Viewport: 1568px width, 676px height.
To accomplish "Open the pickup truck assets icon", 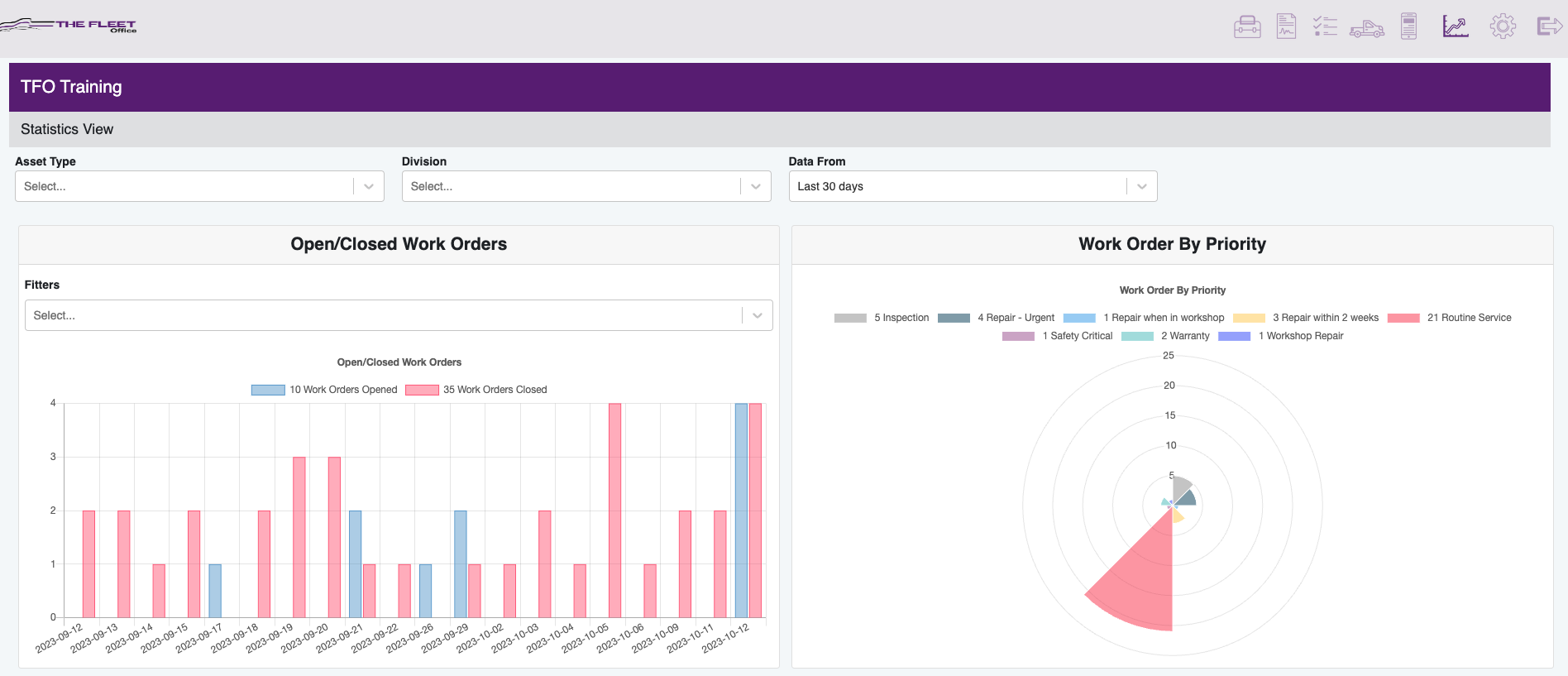I will pos(1367,29).
